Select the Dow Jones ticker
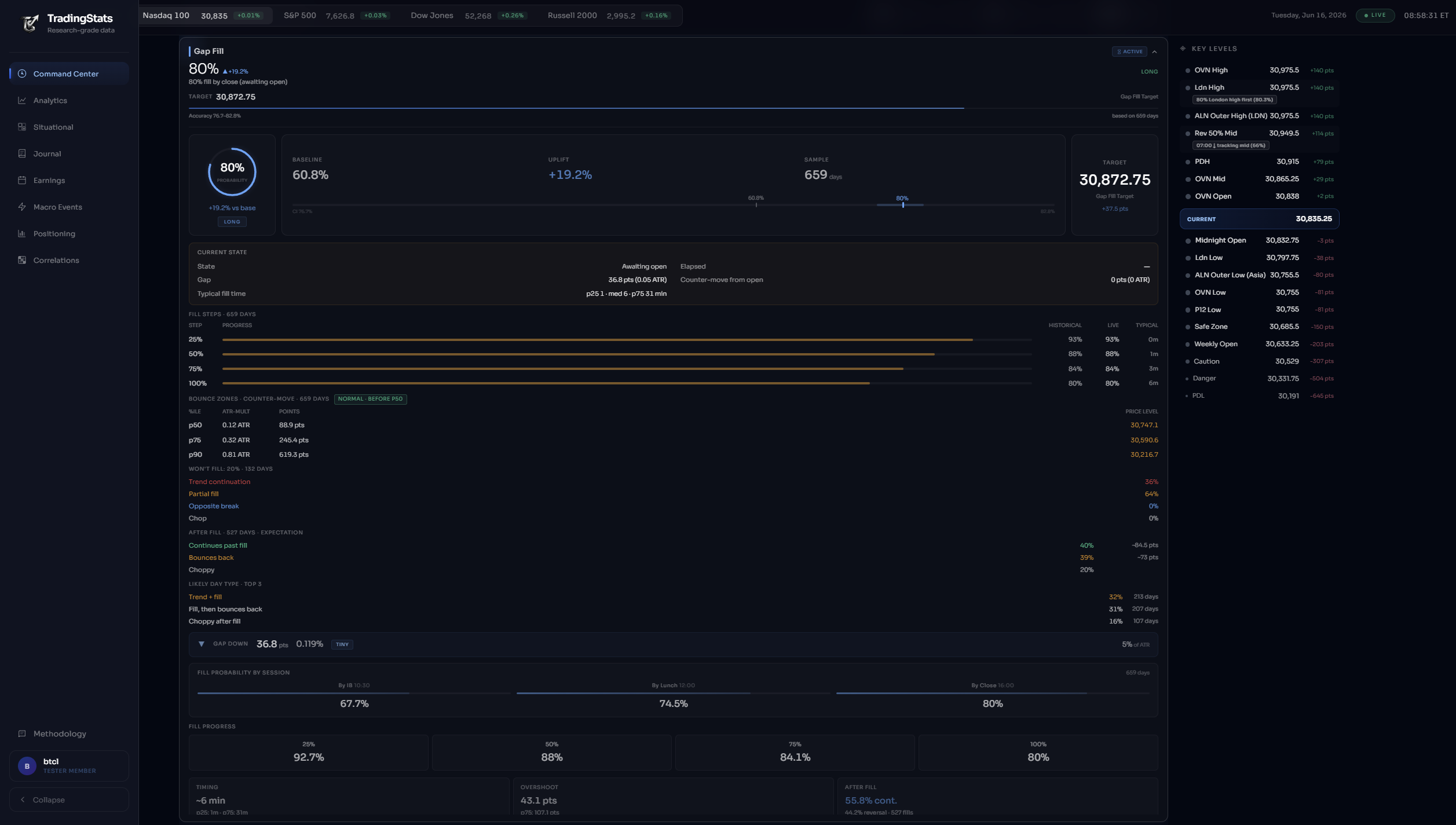 [468, 16]
